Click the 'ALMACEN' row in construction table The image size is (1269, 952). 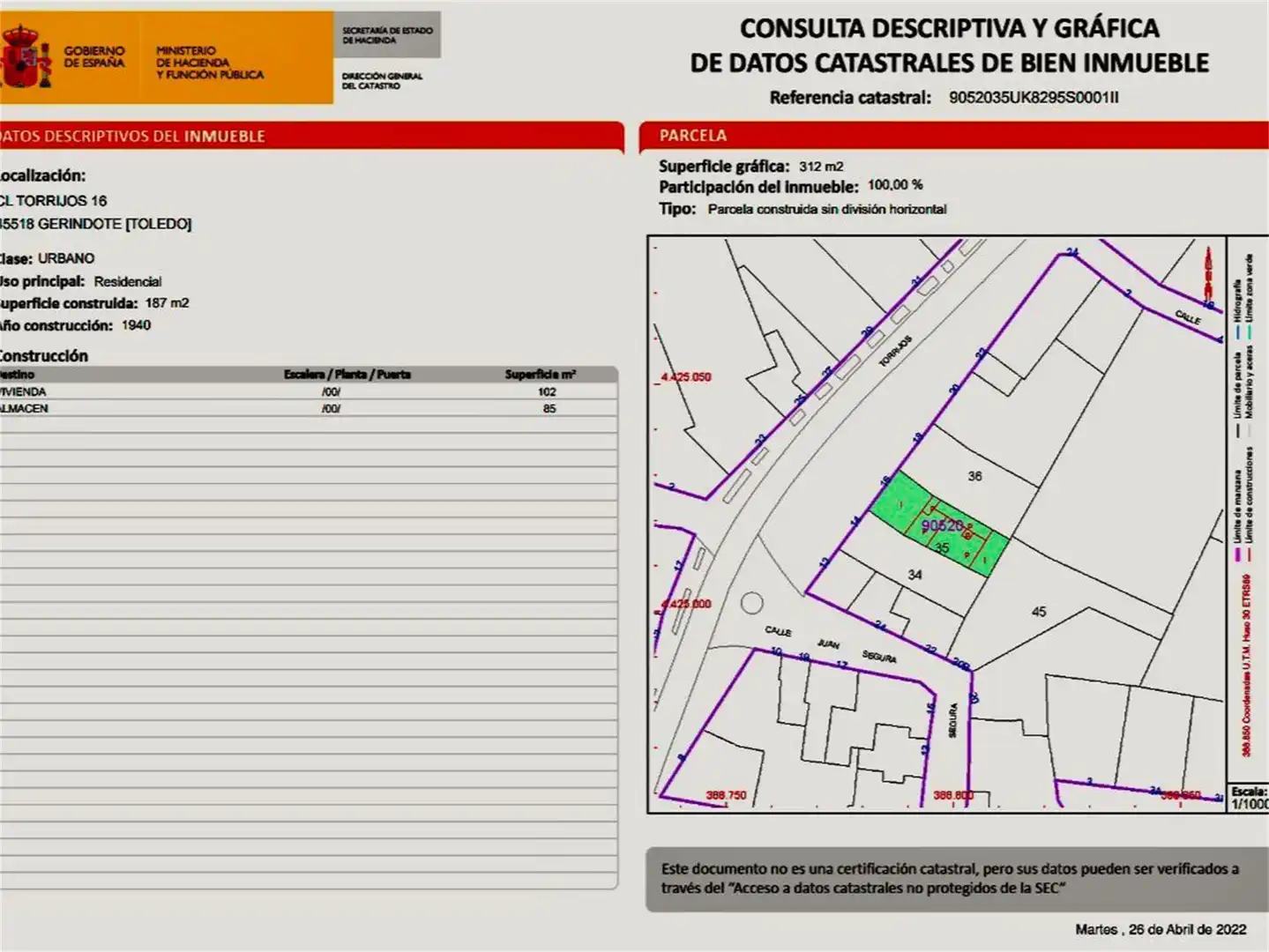[308, 409]
